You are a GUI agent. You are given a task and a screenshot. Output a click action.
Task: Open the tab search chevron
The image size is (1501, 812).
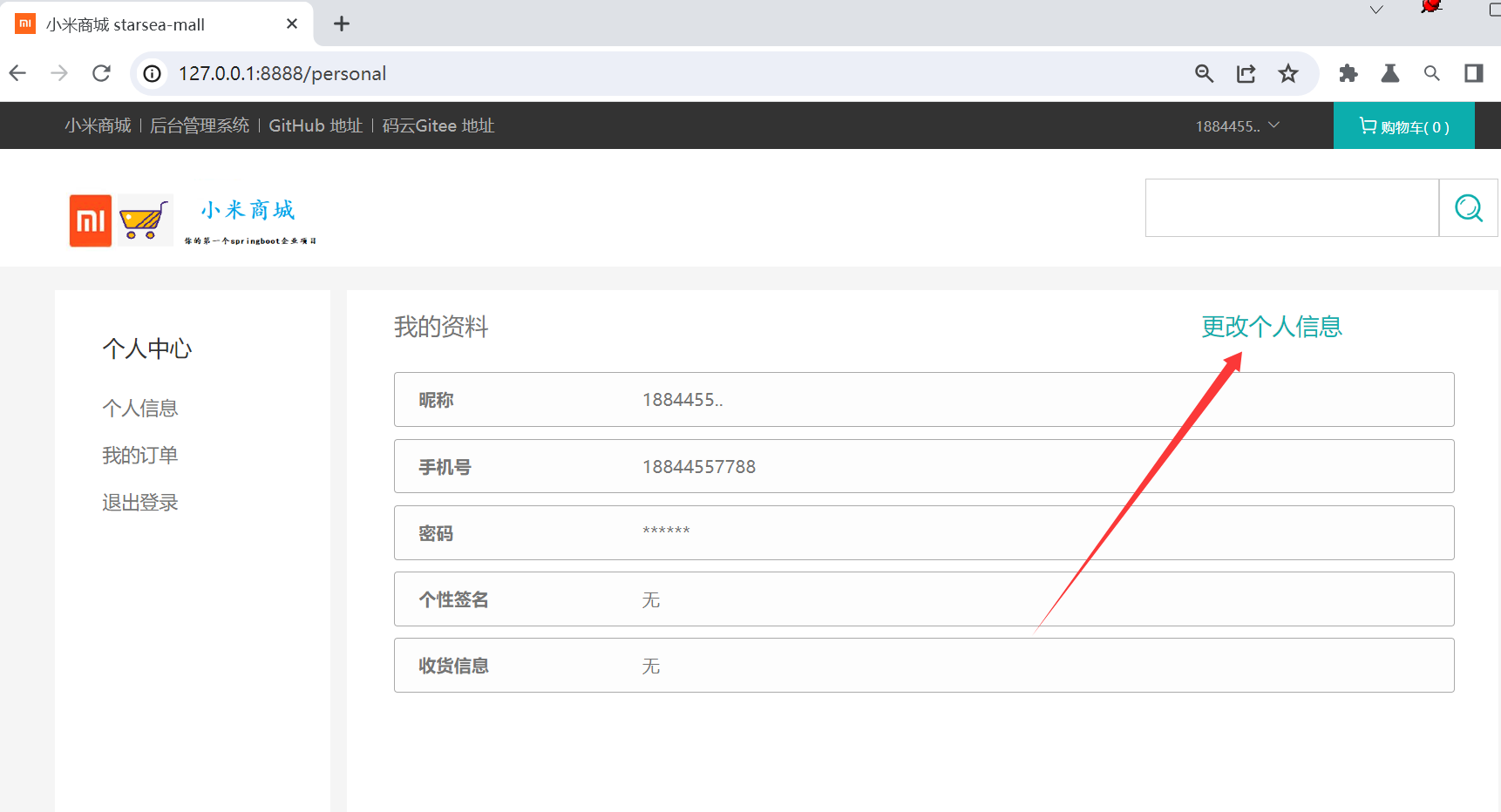tap(1376, 10)
